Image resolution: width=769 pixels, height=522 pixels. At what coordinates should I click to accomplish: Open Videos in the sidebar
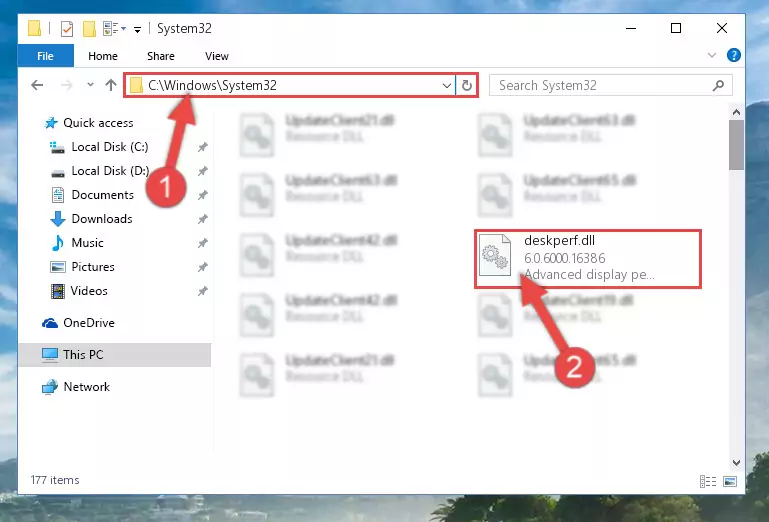[x=89, y=291]
